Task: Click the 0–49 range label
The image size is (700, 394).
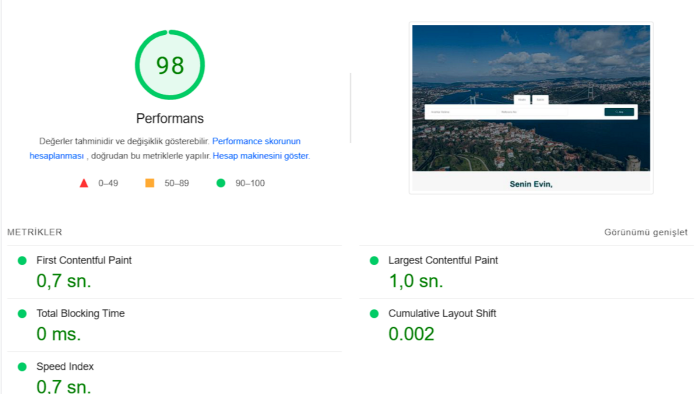Action: 108,183
